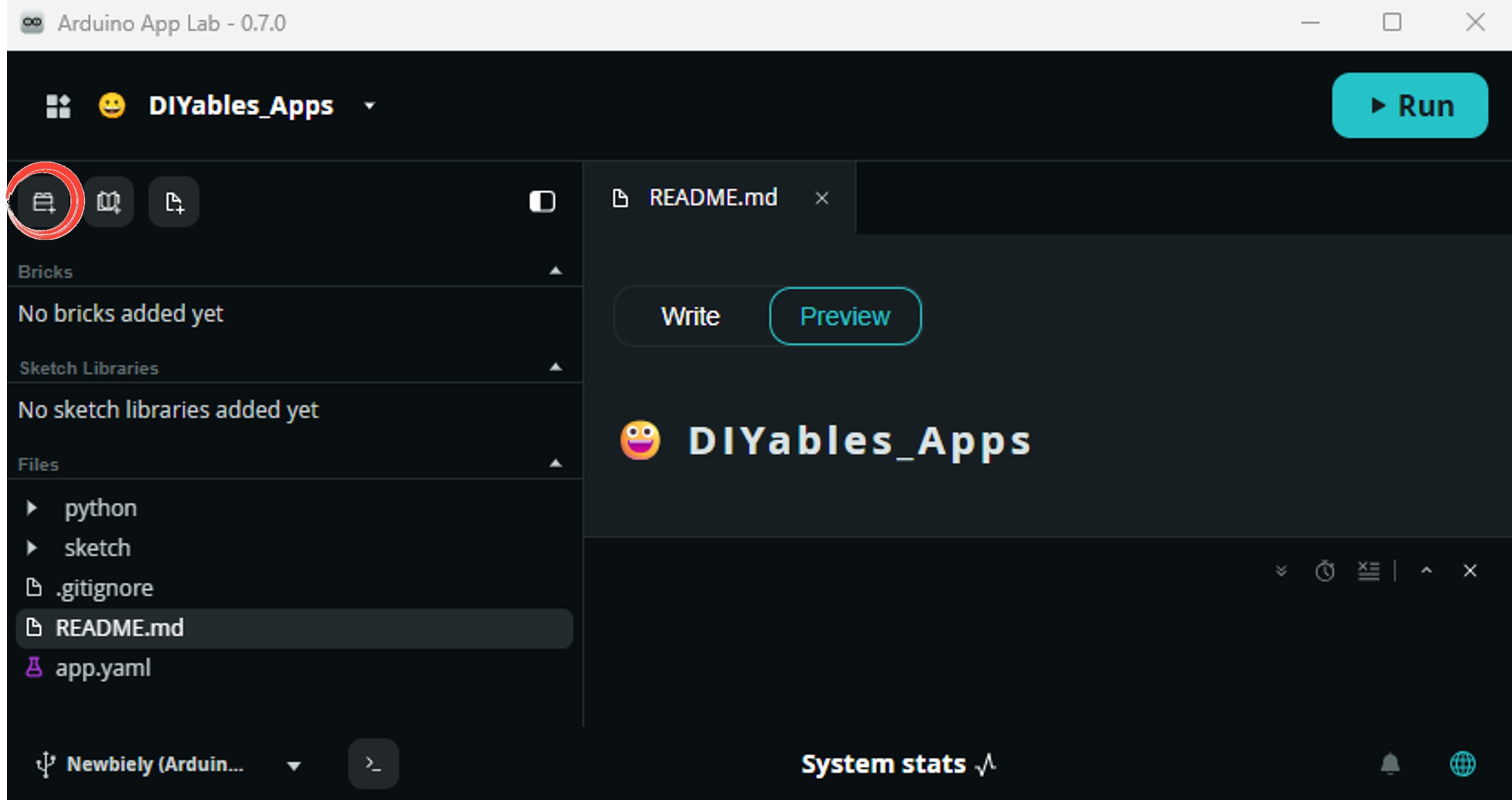Click the Sketch Libraries section label
This screenshot has height=800, width=1512.
tap(89, 368)
